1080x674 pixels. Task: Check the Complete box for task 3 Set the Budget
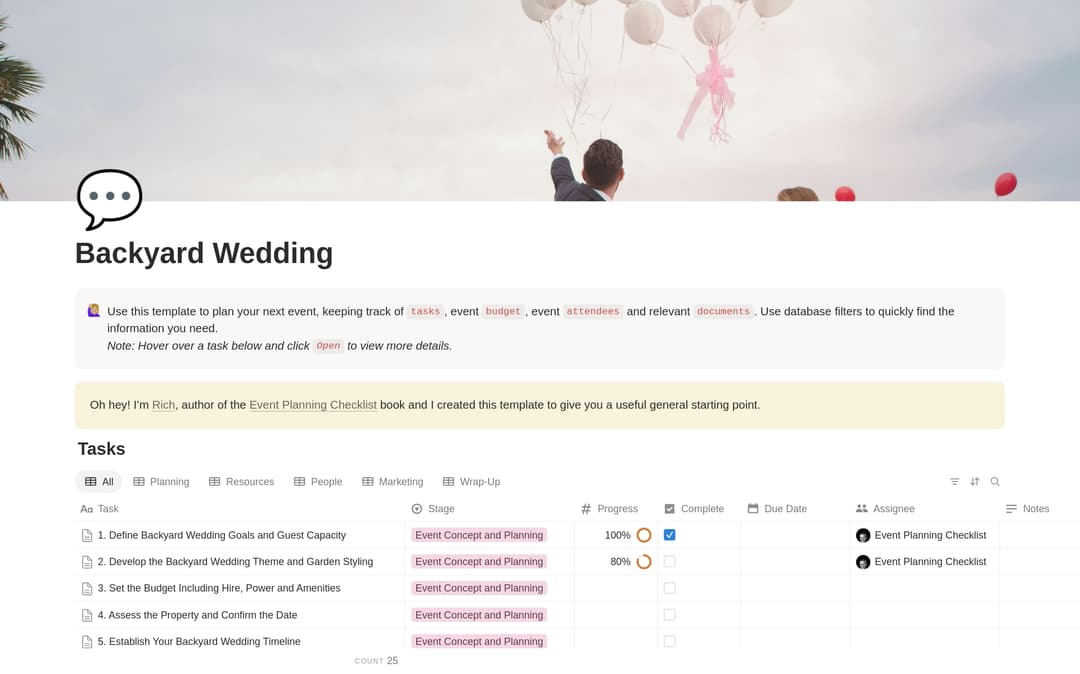point(669,588)
